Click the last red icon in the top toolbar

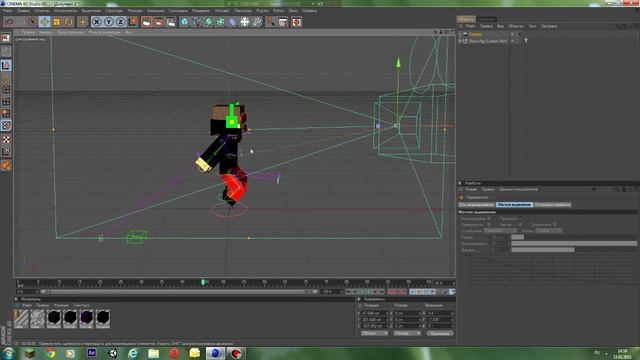297,22
